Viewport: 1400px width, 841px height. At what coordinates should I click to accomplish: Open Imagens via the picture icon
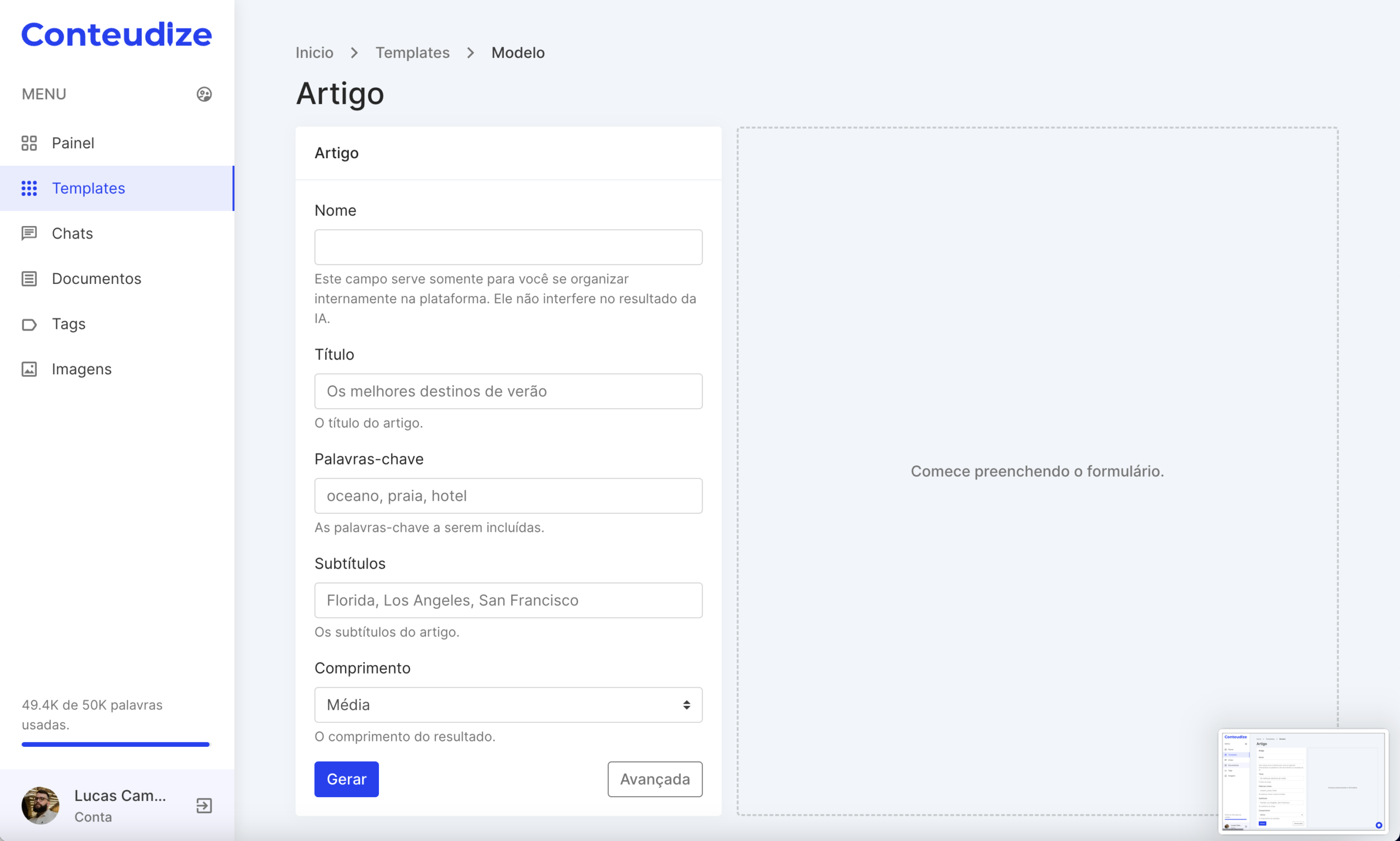[30, 368]
